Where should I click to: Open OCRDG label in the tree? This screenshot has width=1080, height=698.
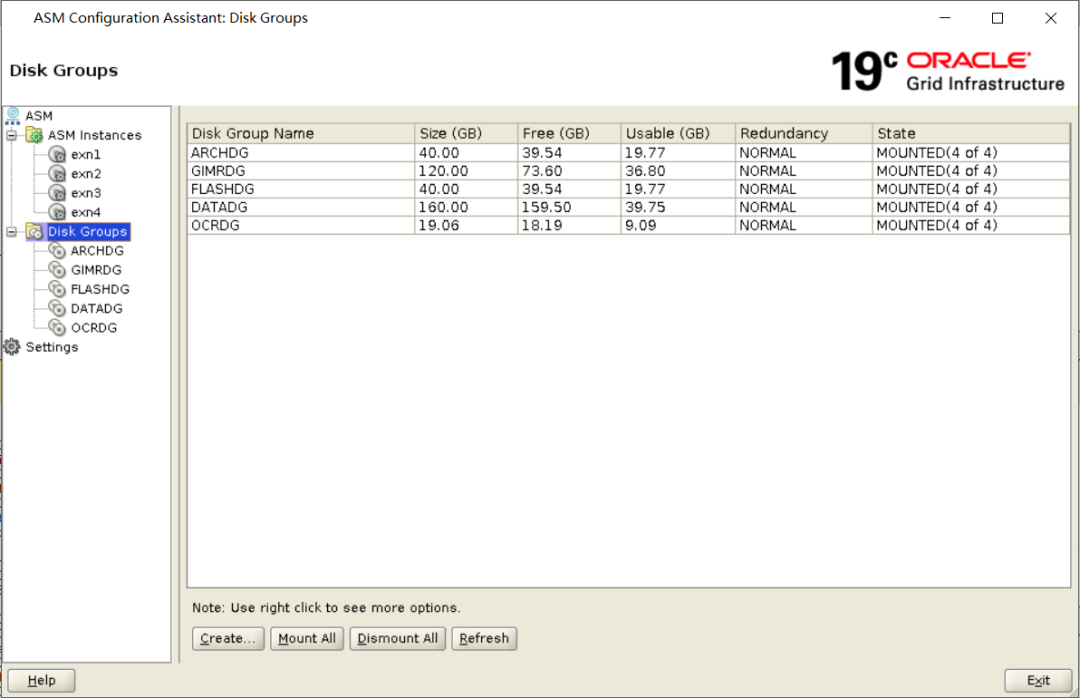[x=94, y=328]
